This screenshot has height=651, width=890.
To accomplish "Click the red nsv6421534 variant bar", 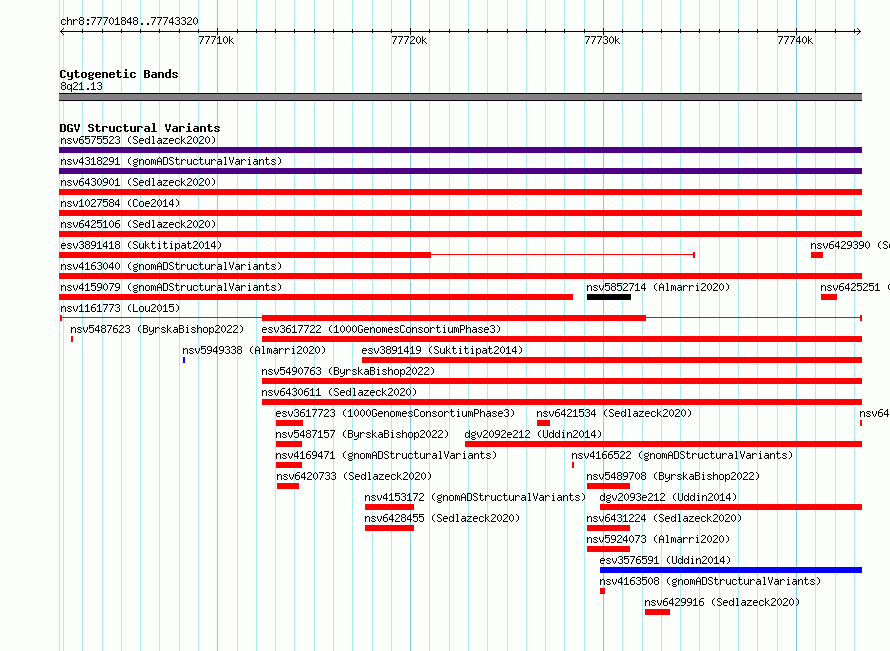I will tap(543, 423).
